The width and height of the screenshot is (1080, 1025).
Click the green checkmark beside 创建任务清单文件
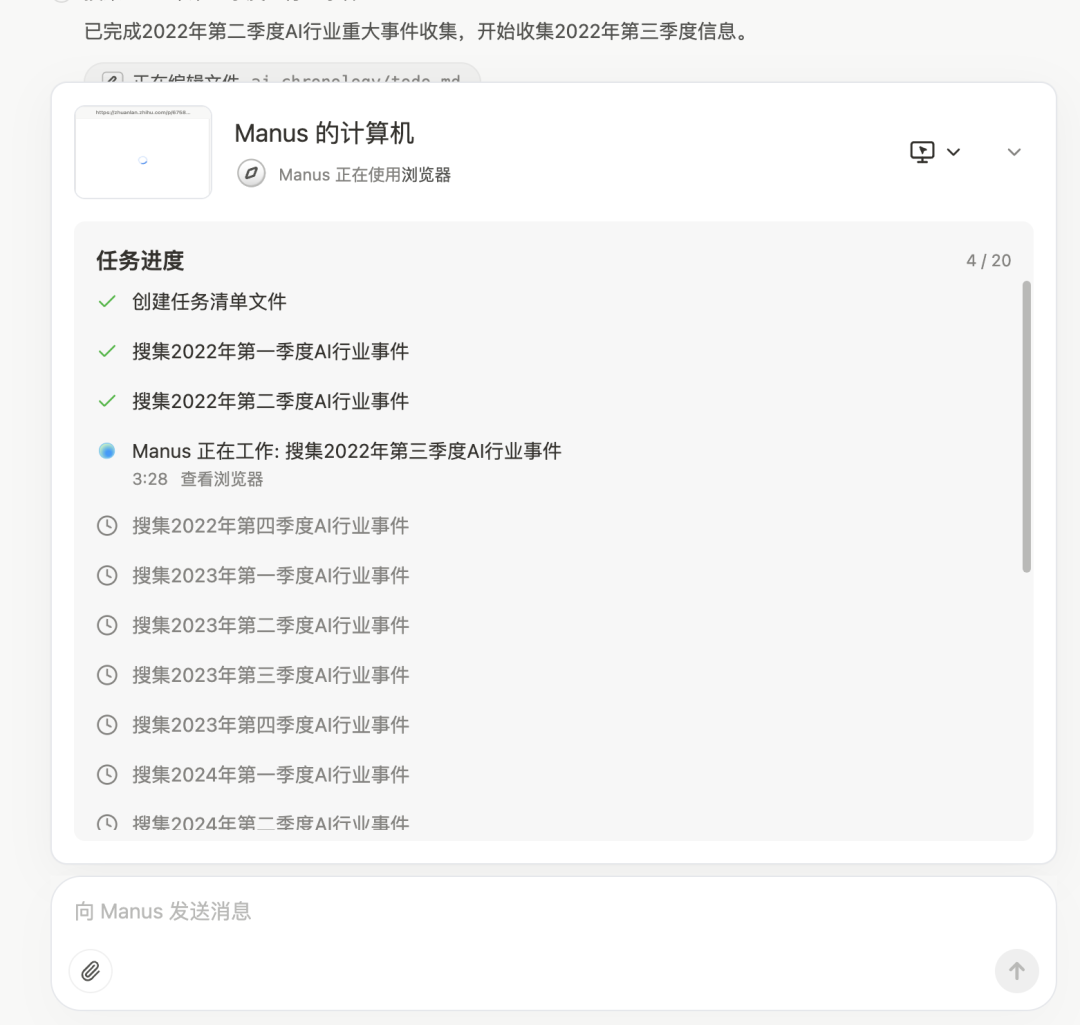tap(106, 301)
